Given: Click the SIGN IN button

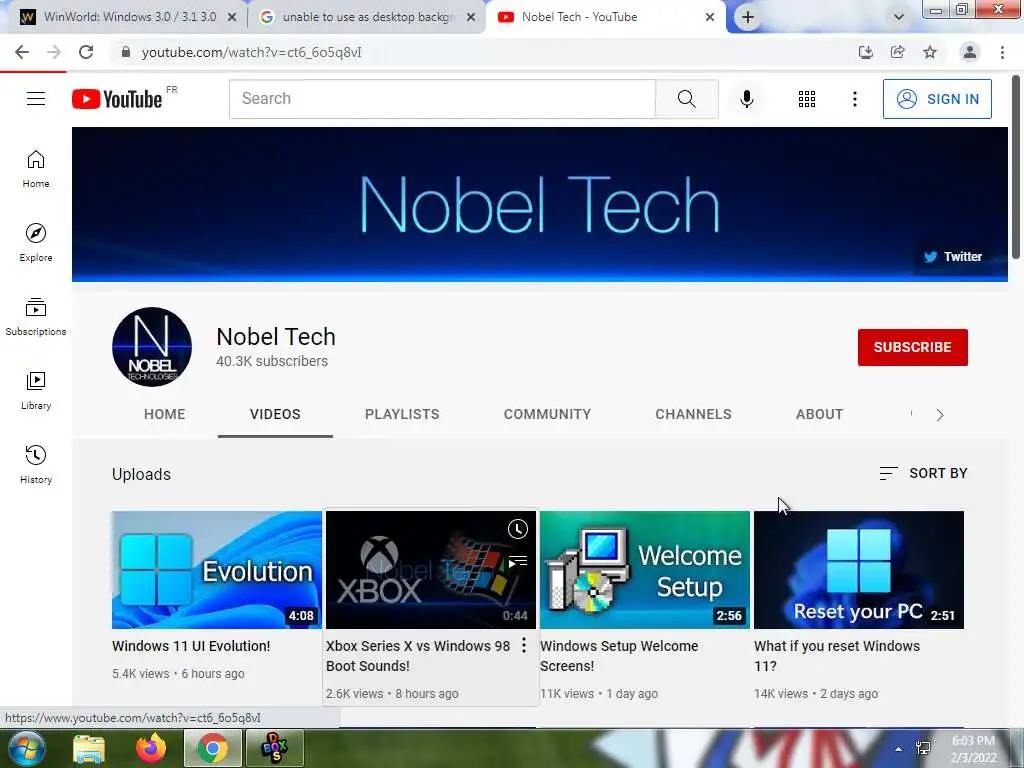Looking at the screenshot, I should click(937, 99).
